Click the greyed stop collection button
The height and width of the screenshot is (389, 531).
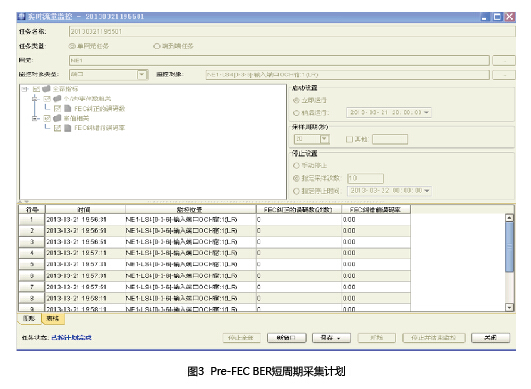pyautogui.click(x=241, y=338)
